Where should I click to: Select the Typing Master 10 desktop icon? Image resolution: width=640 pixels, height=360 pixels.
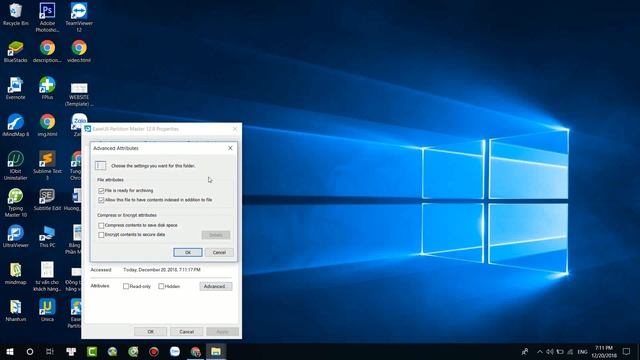click(x=16, y=203)
